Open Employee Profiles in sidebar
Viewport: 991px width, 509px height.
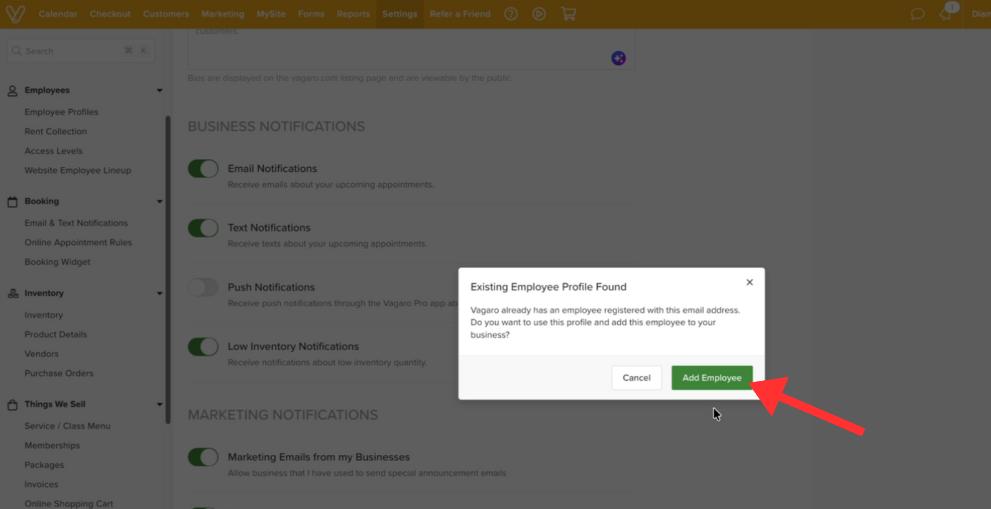coord(61,112)
